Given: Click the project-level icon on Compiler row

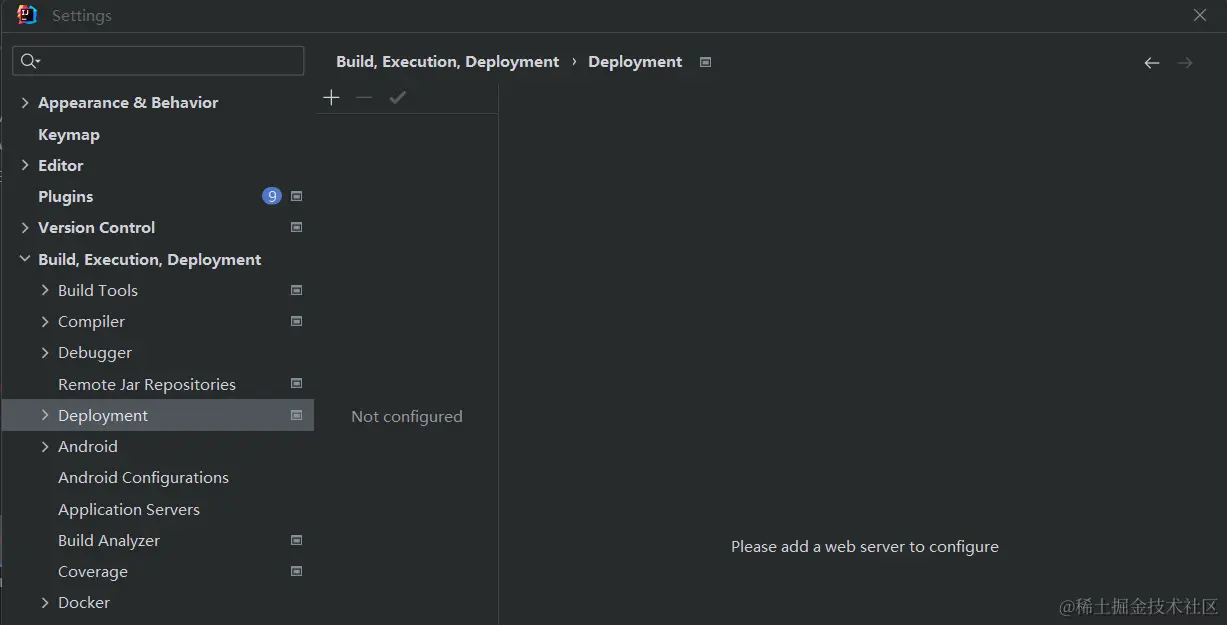Looking at the screenshot, I should [x=296, y=321].
